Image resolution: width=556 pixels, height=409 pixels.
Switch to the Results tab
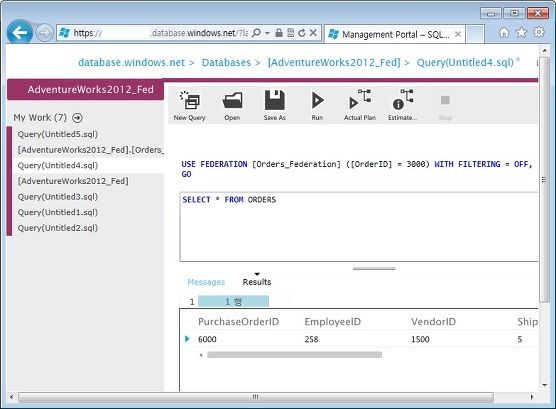pyautogui.click(x=257, y=282)
